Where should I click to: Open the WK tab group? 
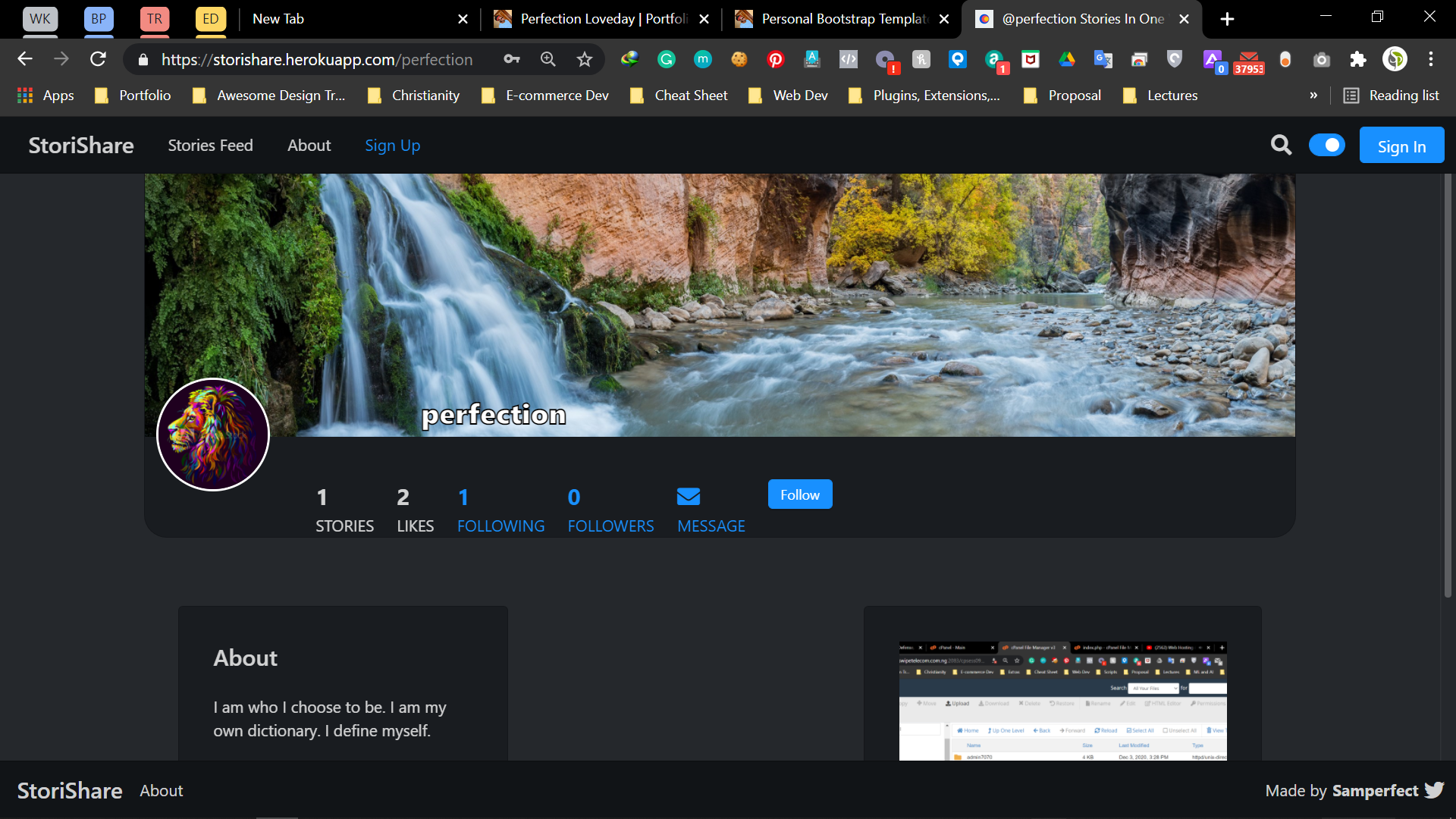pyautogui.click(x=40, y=19)
